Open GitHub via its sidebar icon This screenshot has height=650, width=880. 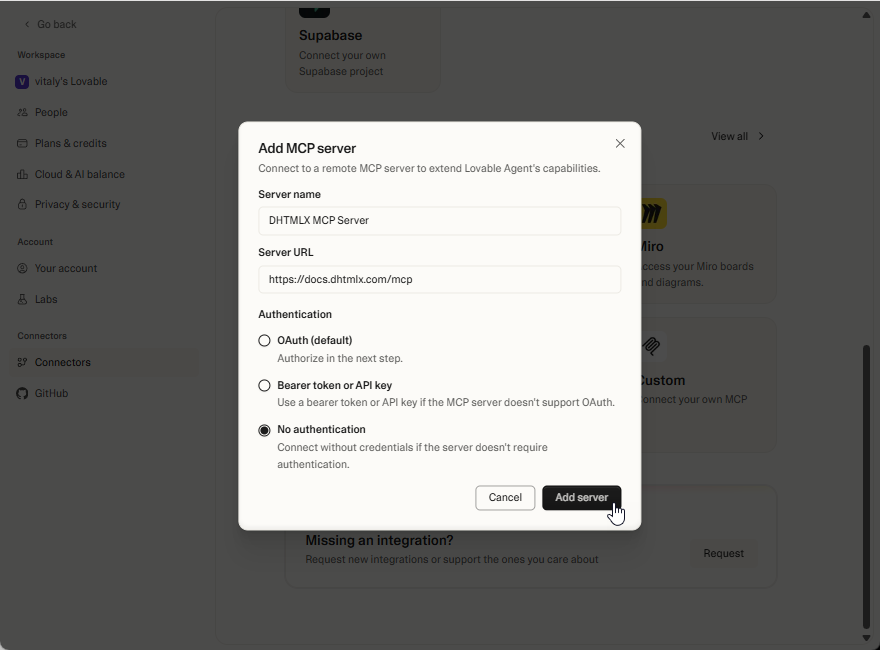point(22,393)
